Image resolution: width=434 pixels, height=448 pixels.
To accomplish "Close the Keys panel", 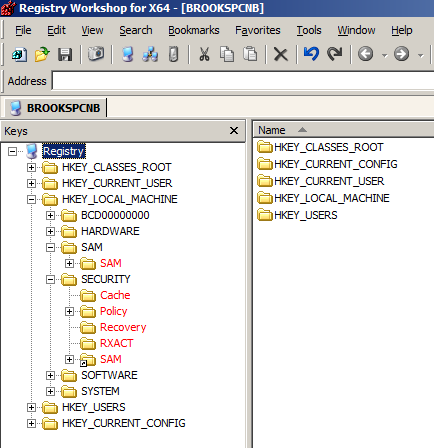I will [234, 131].
